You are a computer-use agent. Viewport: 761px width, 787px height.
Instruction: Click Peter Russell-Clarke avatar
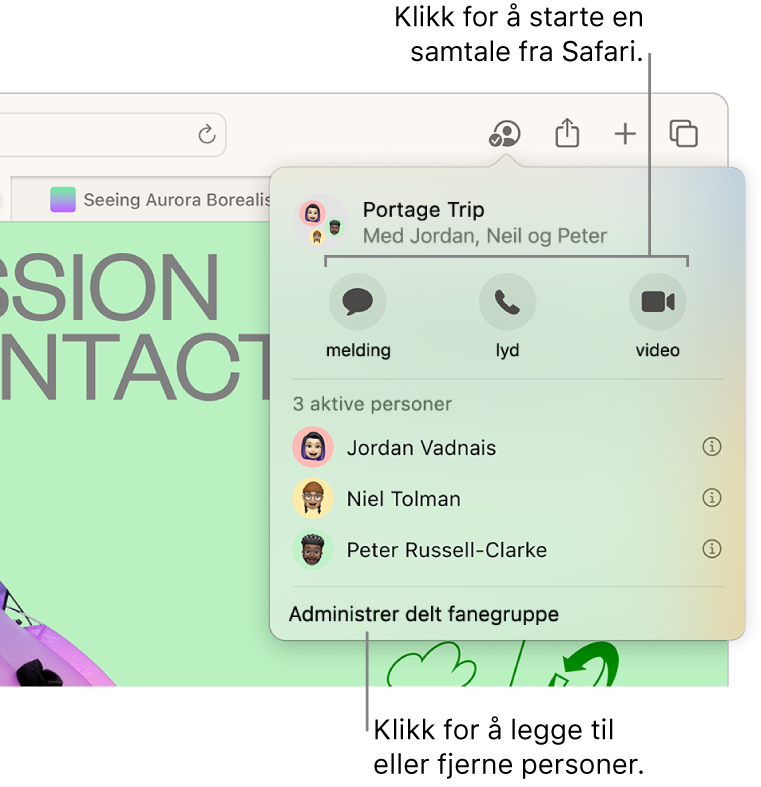coord(313,549)
